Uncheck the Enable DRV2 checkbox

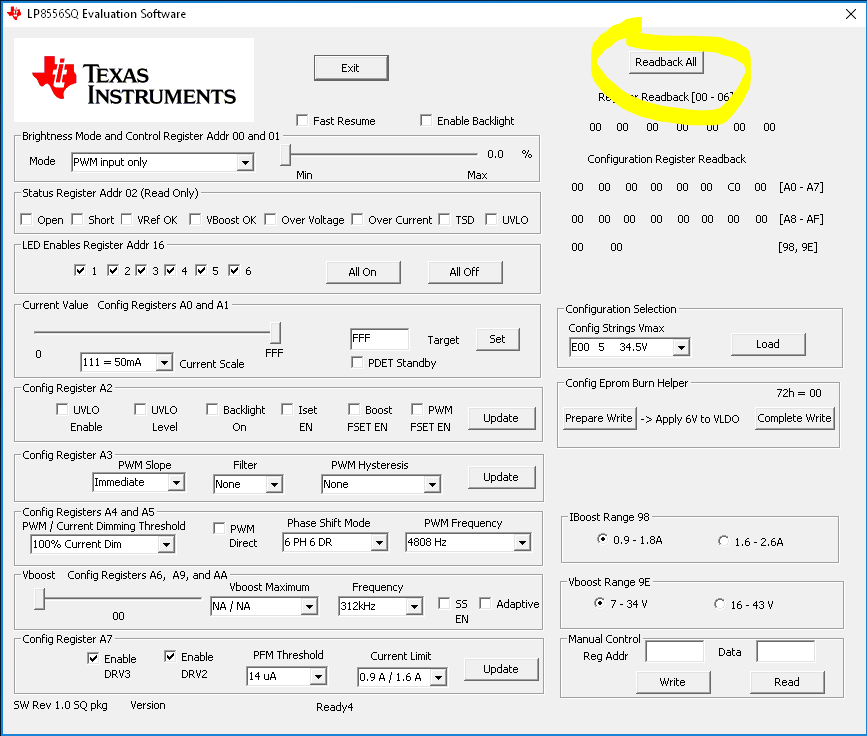[170, 656]
